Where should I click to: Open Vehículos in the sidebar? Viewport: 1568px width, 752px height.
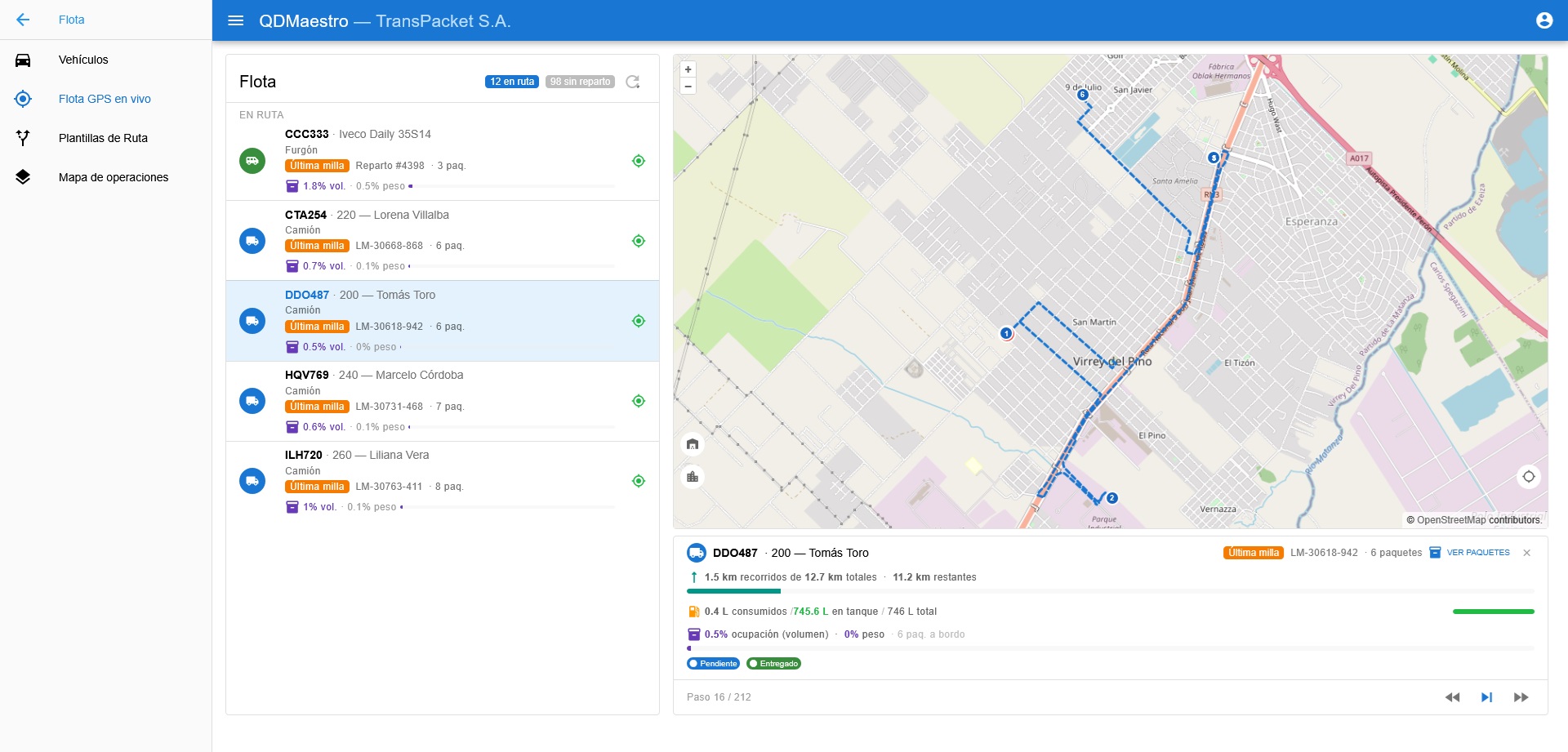106,60
